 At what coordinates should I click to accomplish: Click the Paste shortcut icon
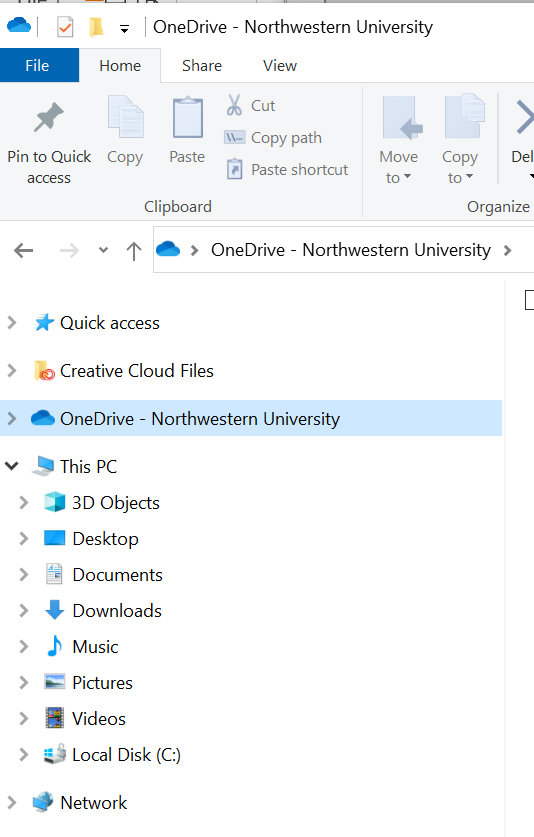234,169
